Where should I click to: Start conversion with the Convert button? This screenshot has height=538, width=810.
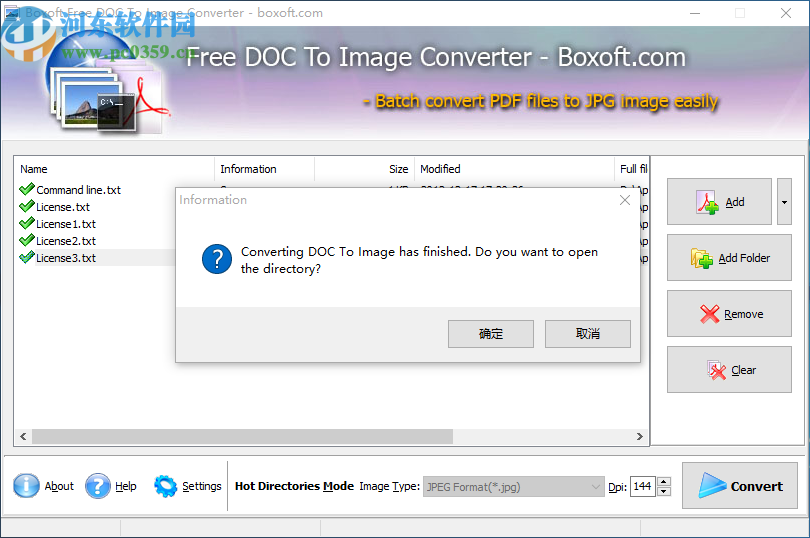point(740,486)
